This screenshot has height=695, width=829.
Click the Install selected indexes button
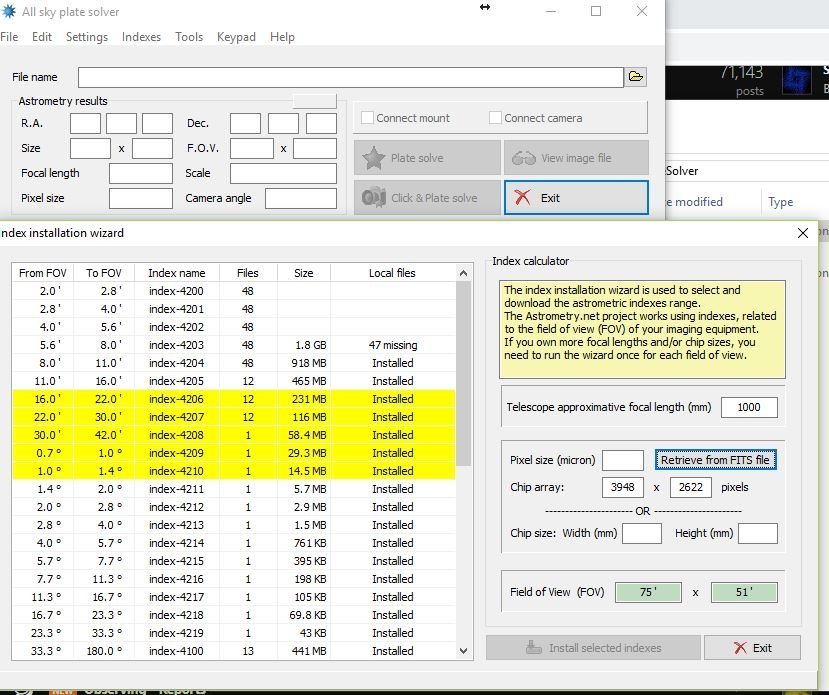591,648
